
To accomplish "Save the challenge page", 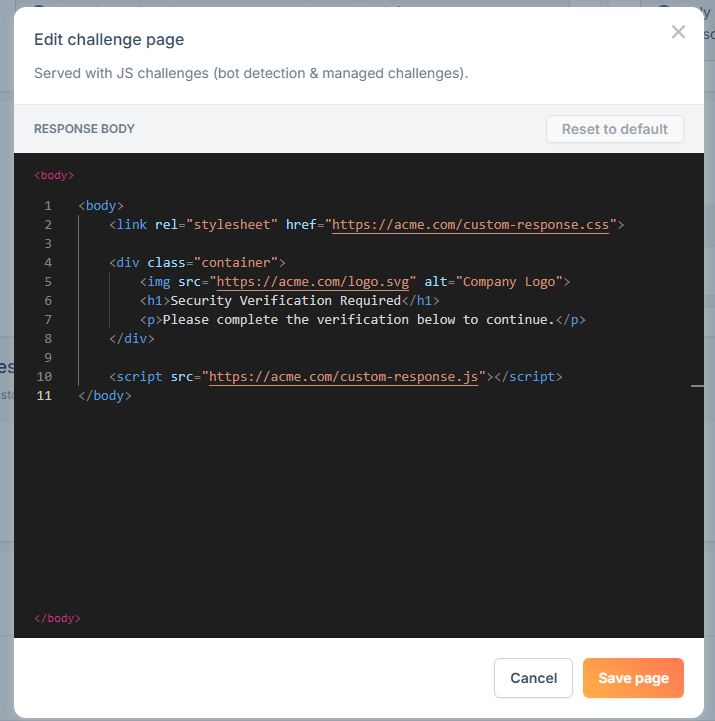I will (x=633, y=678).
